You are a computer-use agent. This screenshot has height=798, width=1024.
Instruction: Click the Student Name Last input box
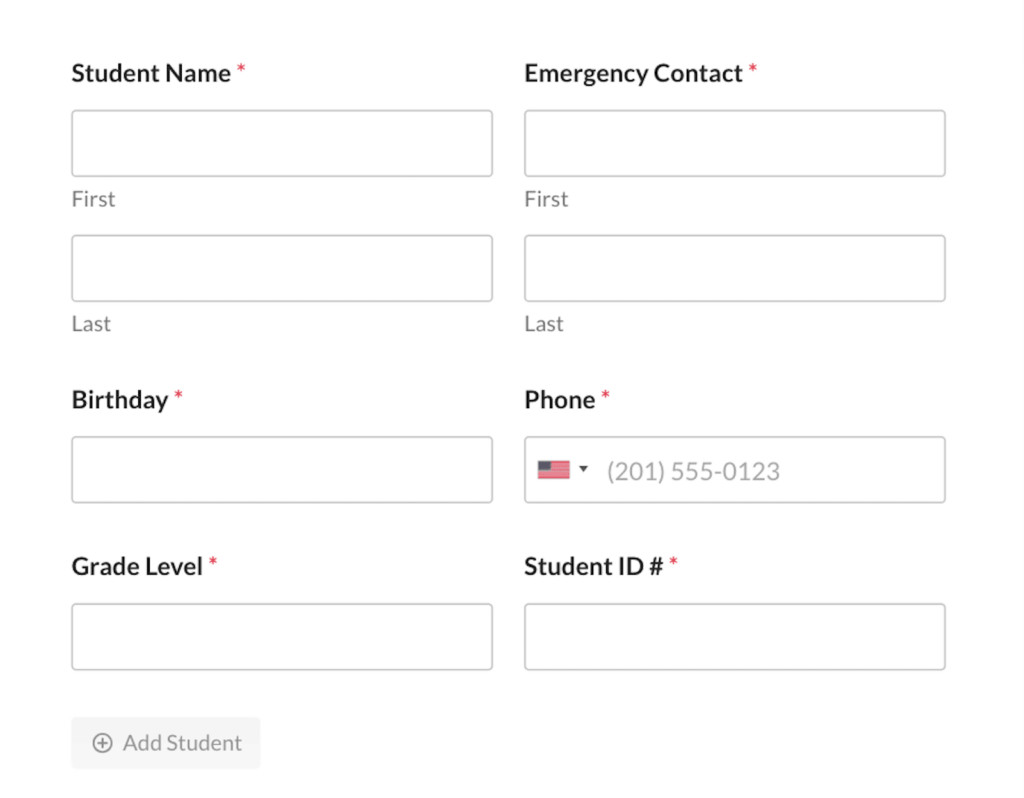(281, 268)
